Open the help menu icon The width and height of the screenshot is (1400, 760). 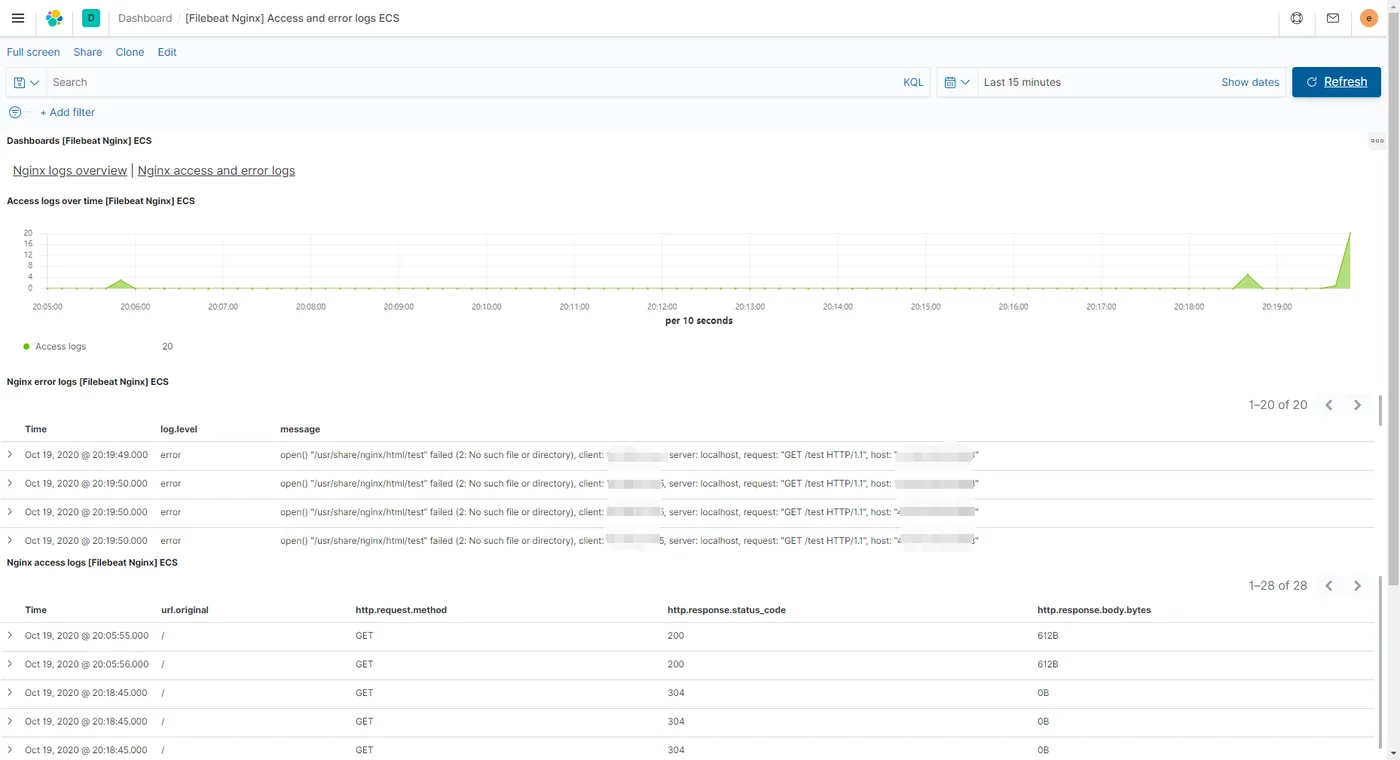[1297, 18]
